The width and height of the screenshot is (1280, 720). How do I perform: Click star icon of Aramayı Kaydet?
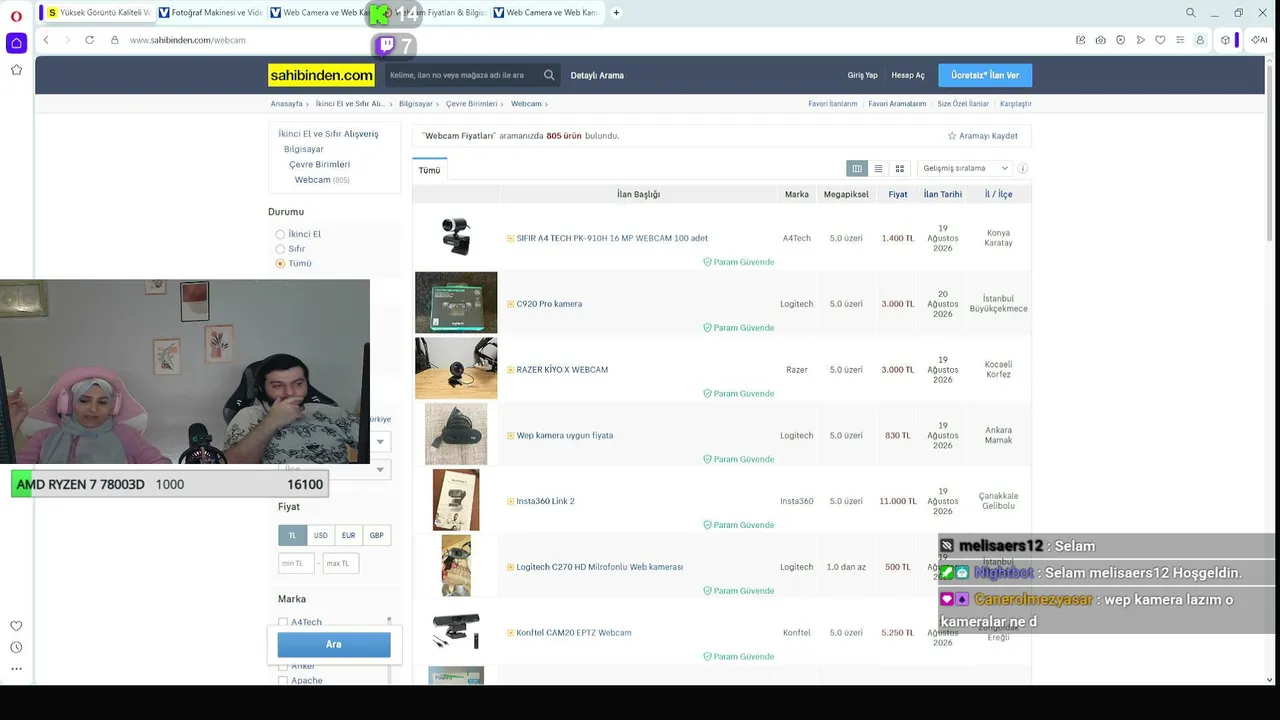952,136
